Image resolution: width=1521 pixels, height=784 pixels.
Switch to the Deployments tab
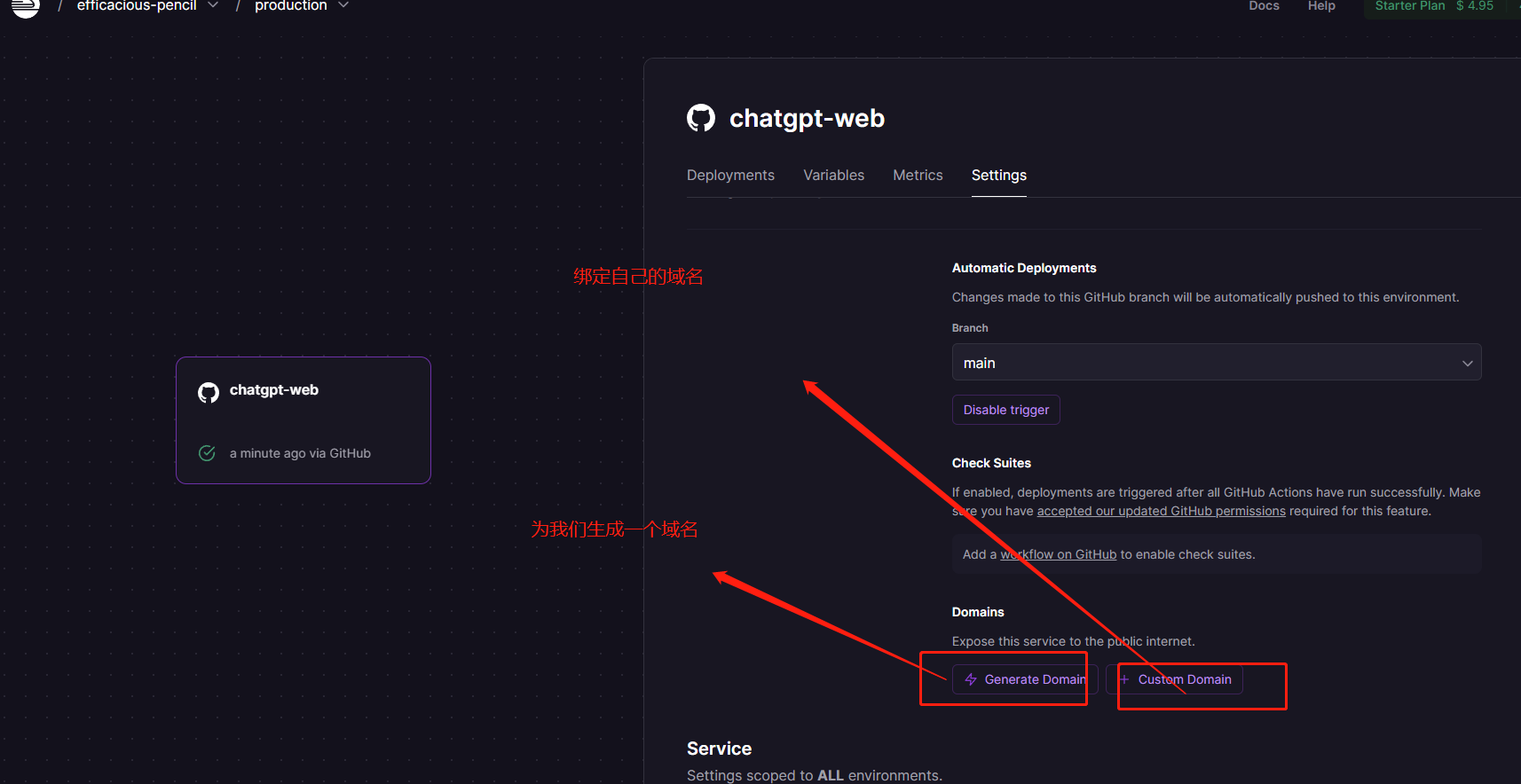pos(730,176)
